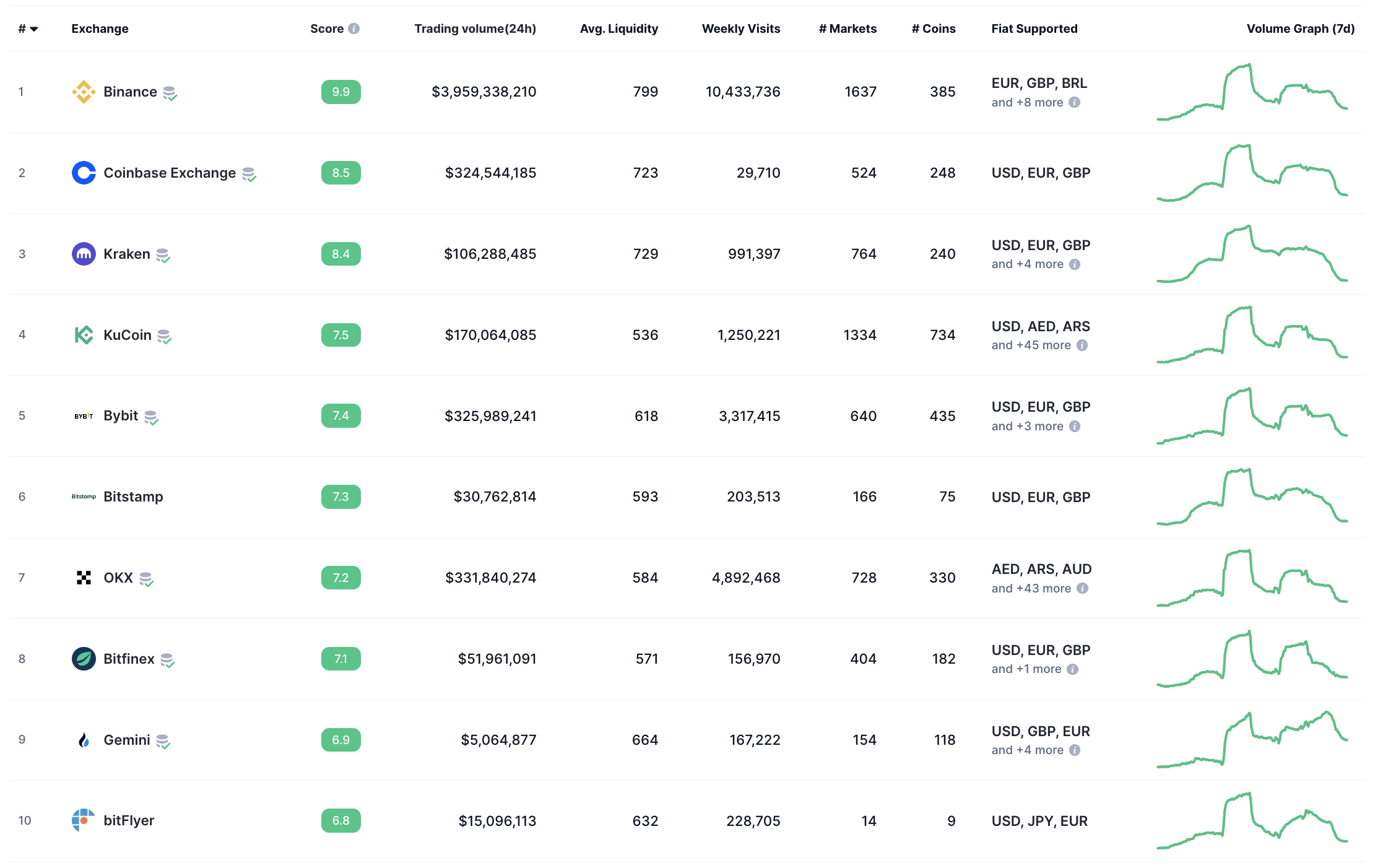
Task: Sort by Weekly Visits column header
Action: click(740, 28)
